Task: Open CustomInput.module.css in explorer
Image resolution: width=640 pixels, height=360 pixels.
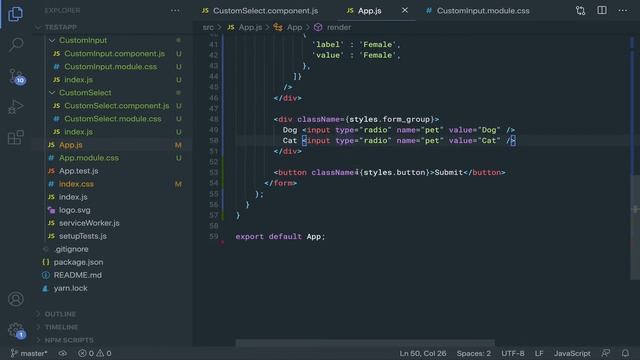Action: tap(110, 67)
